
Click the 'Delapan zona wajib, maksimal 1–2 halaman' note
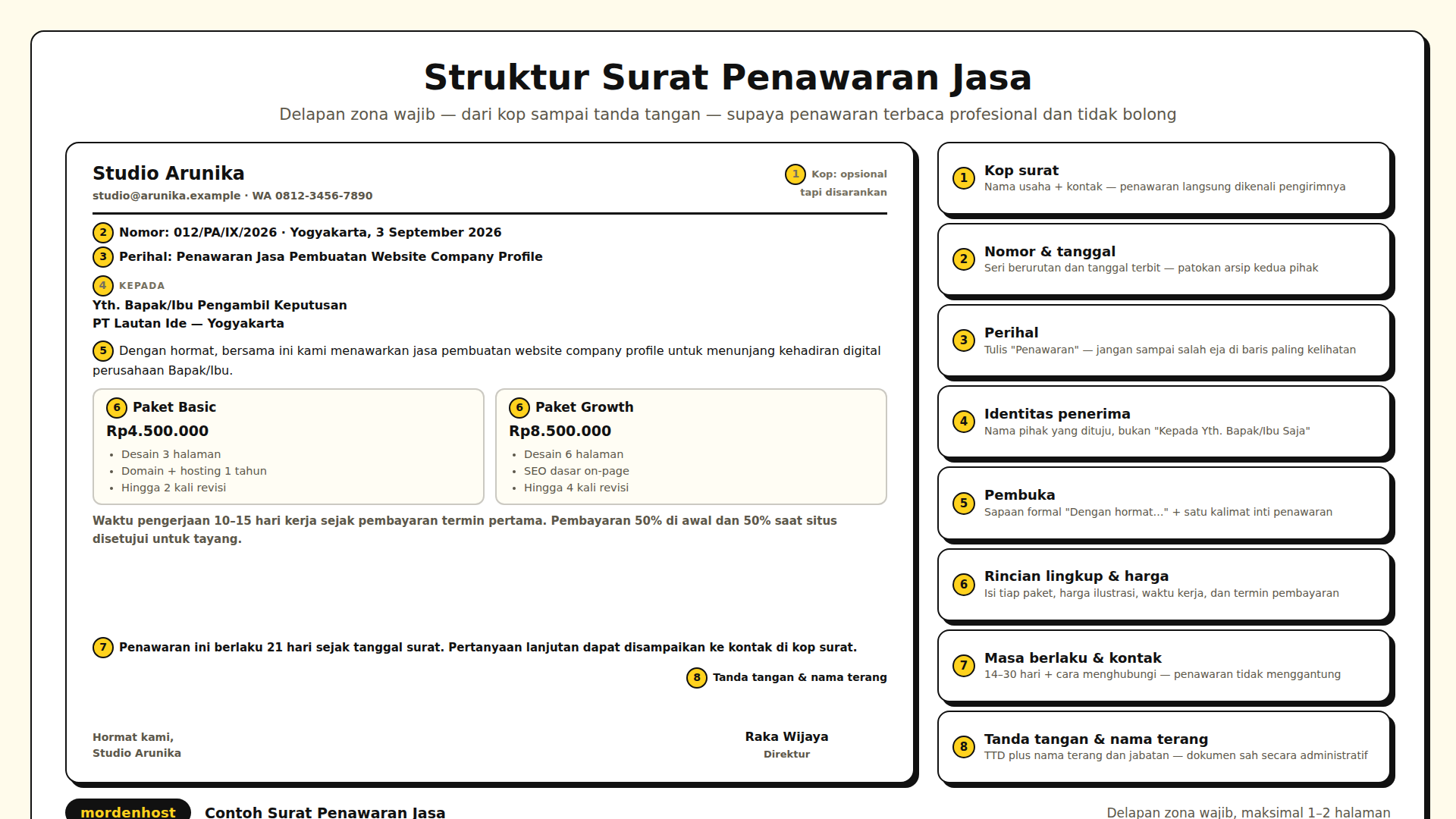pyautogui.click(x=1248, y=811)
